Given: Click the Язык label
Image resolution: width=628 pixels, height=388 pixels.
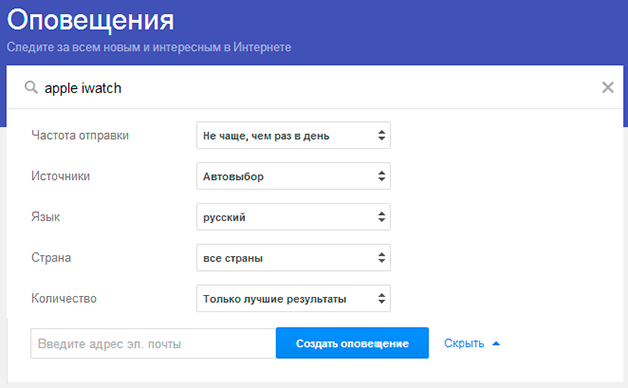Looking at the screenshot, I should pyautogui.click(x=46, y=217).
